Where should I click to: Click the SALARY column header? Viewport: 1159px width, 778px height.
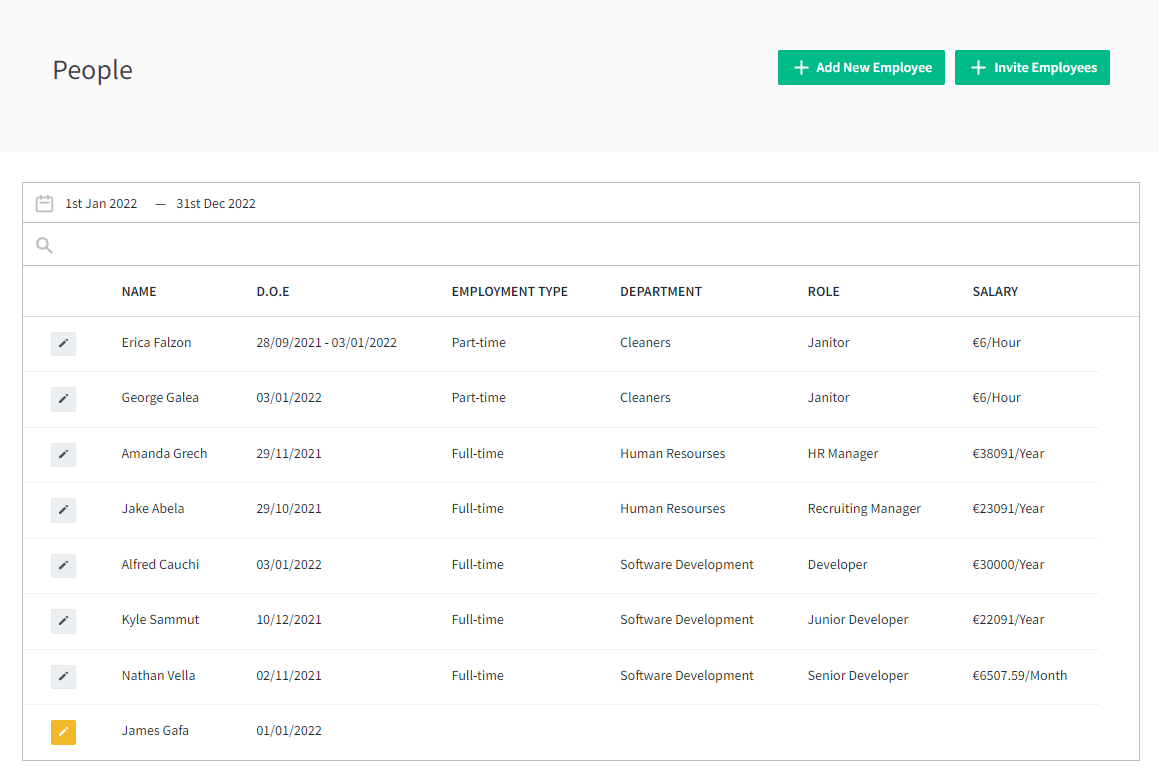point(995,292)
